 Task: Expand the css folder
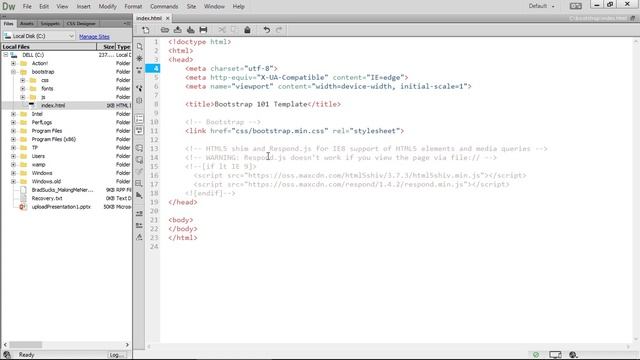(x=23, y=80)
